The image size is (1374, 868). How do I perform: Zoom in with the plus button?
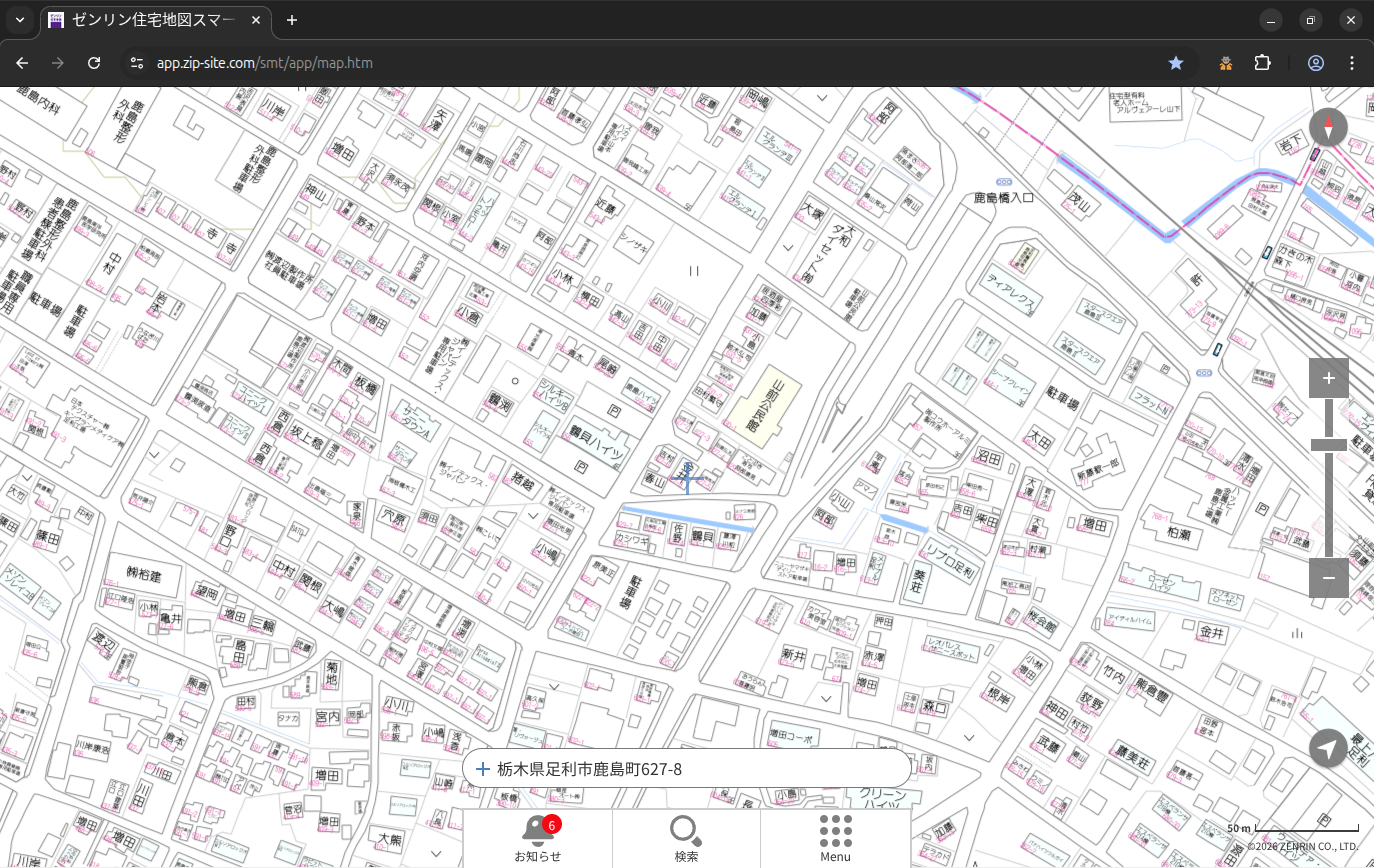point(1328,378)
